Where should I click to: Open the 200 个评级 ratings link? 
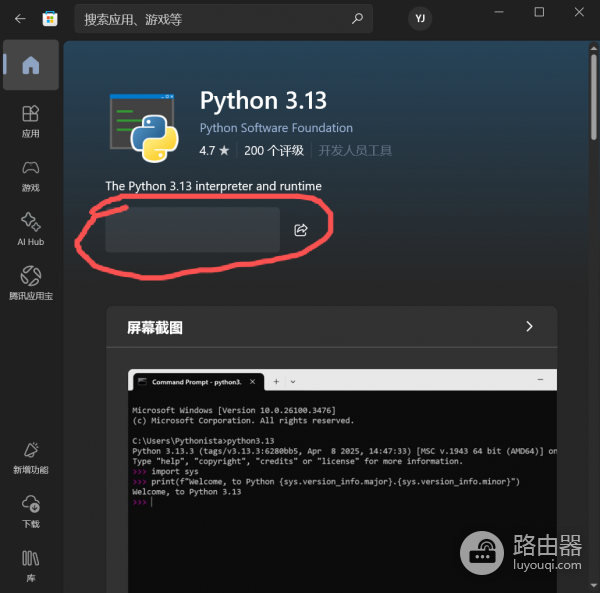pos(274,150)
